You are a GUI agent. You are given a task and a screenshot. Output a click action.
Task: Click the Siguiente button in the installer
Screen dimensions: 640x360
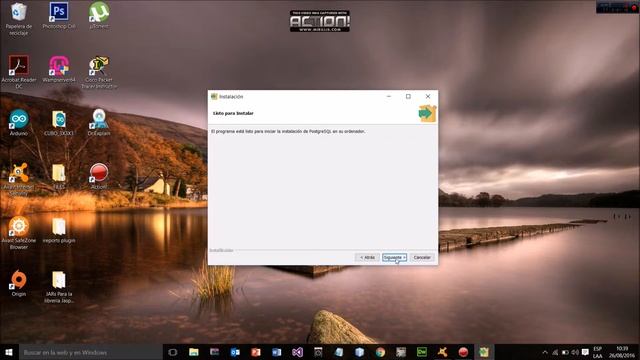coord(394,258)
